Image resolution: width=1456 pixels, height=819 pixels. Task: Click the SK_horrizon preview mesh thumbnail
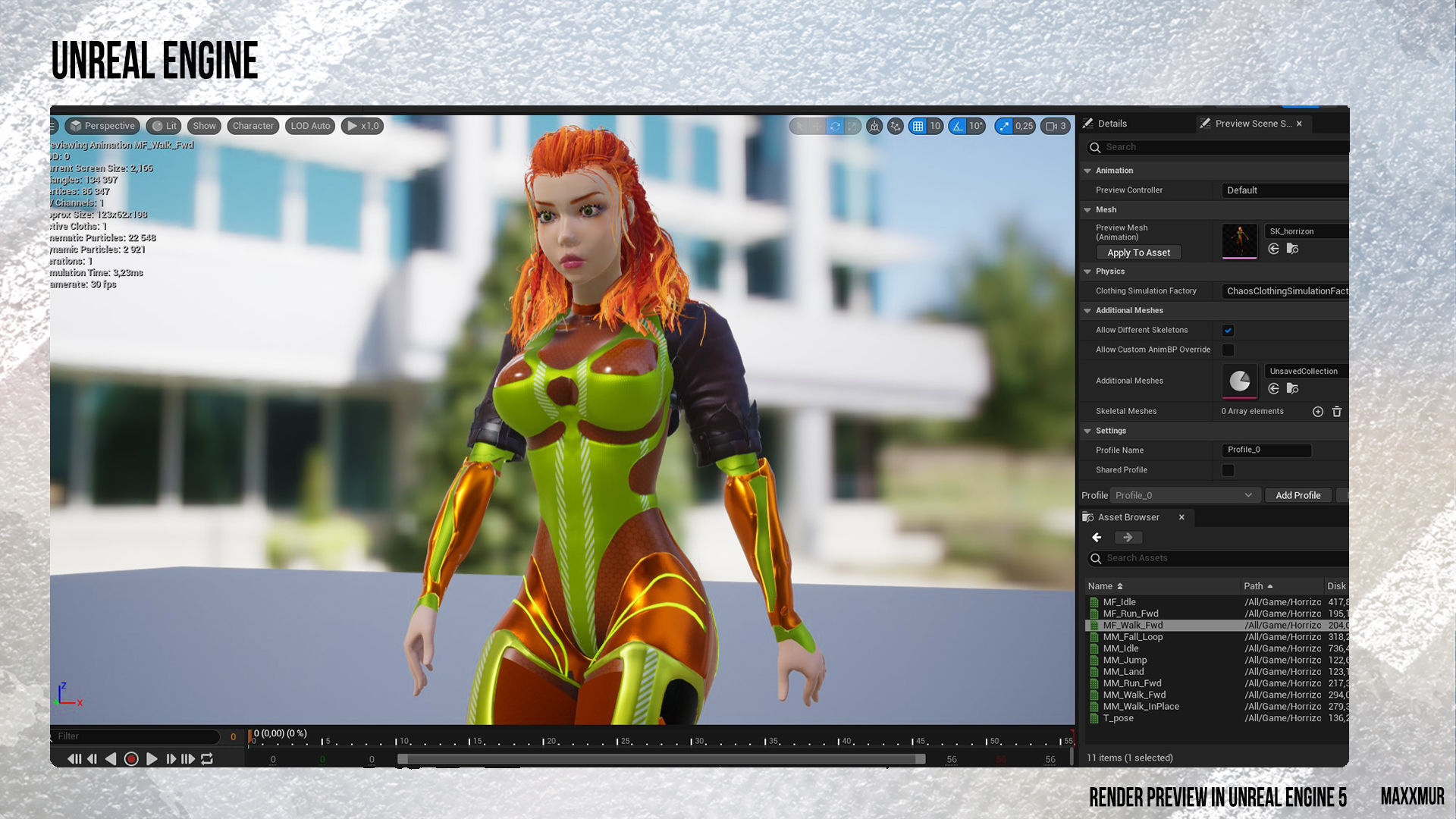click(1240, 241)
